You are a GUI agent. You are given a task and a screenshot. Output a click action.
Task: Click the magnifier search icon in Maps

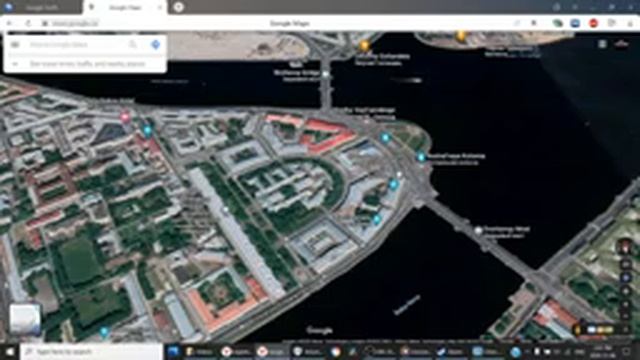coord(133,44)
